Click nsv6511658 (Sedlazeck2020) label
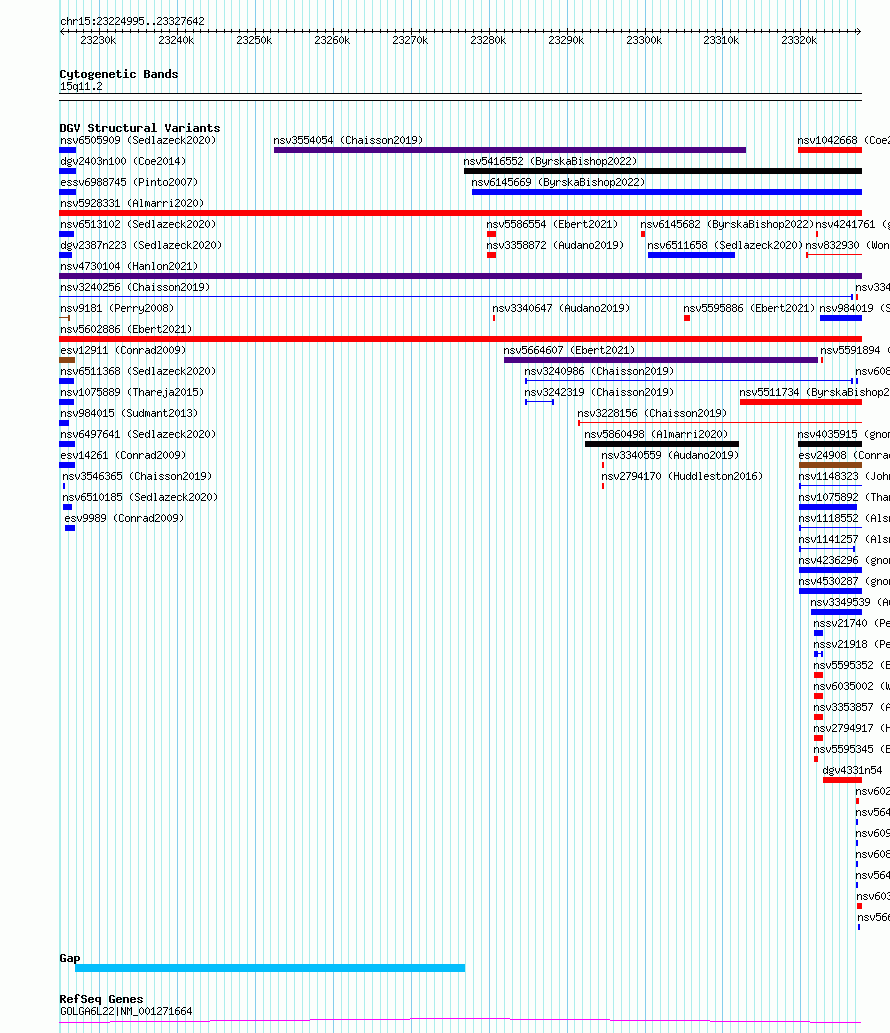This screenshot has width=890, height=1033. click(x=725, y=245)
